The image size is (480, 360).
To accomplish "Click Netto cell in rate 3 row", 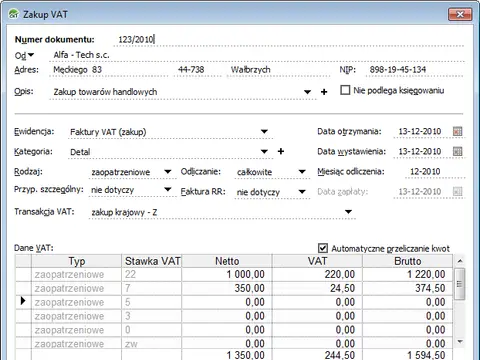I will 227,316.
